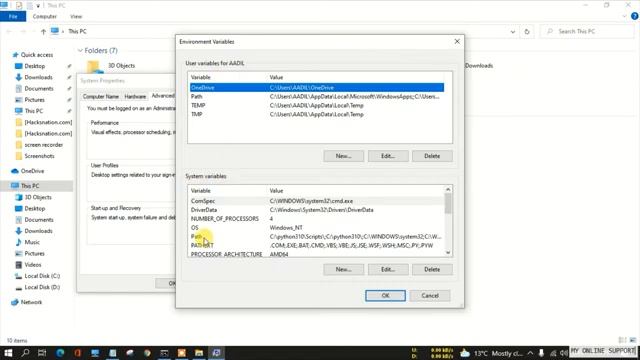Refresh the This PC view
This screenshot has width=640, height=360.
pyautogui.click(x=527, y=31)
